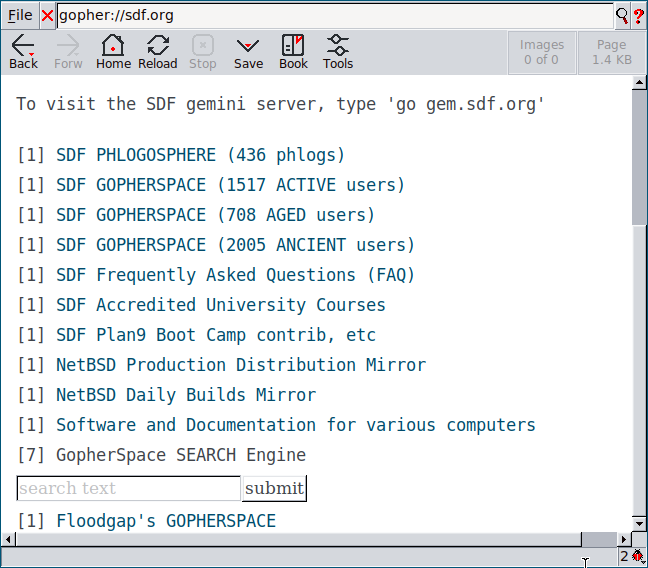Open the File menu

(20, 16)
